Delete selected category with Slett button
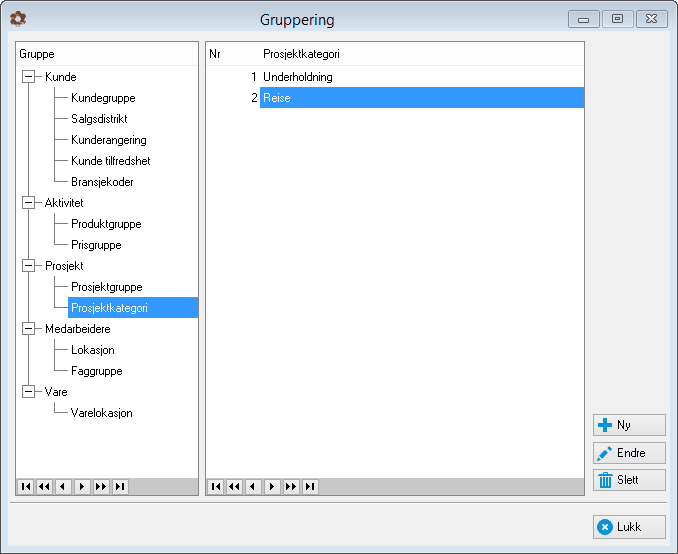The height and width of the screenshot is (554, 678). click(x=629, y=480)
